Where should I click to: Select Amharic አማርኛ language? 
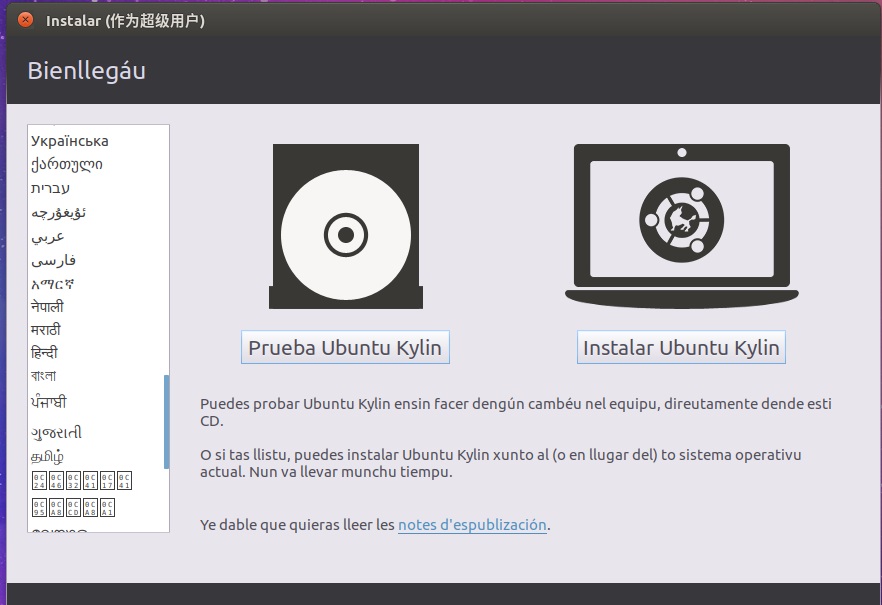tap(52, 284)
